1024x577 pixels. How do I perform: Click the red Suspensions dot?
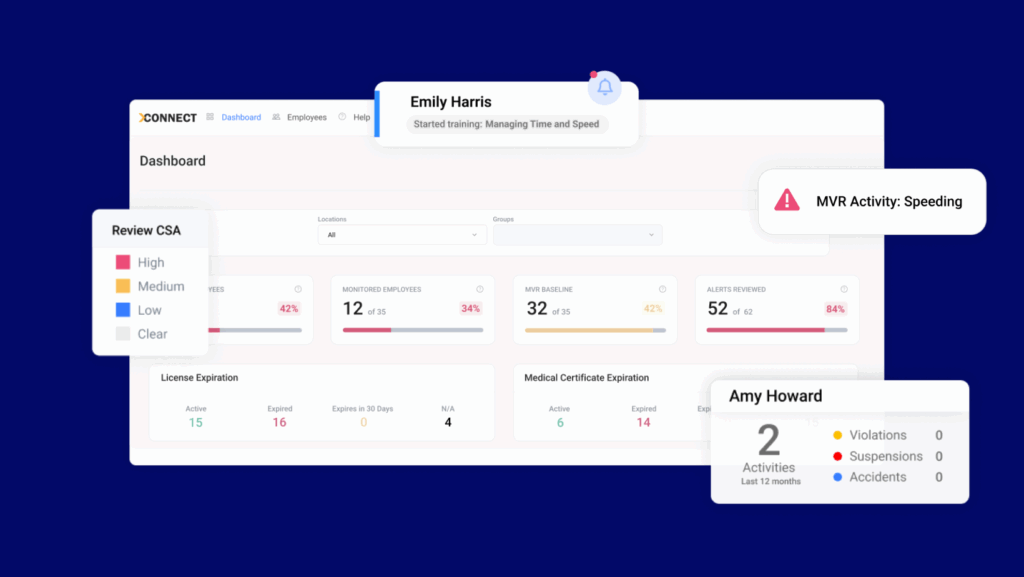point(838,456)
